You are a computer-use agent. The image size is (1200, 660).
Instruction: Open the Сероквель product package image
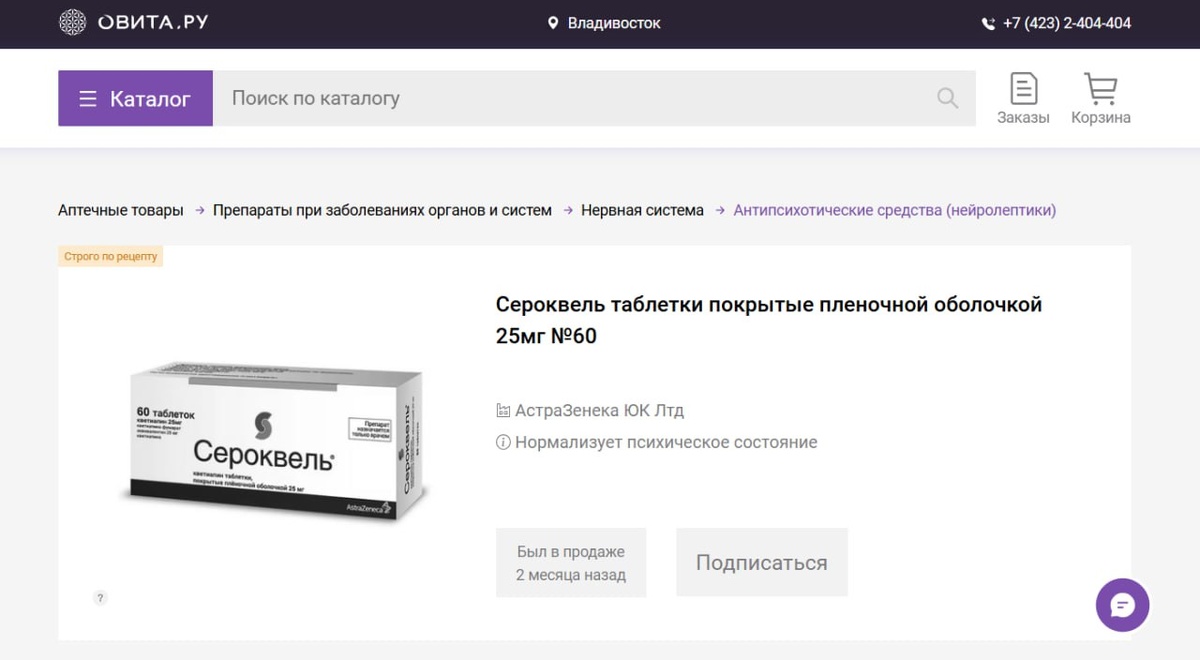pyautogui.click(x=277, y=442)
